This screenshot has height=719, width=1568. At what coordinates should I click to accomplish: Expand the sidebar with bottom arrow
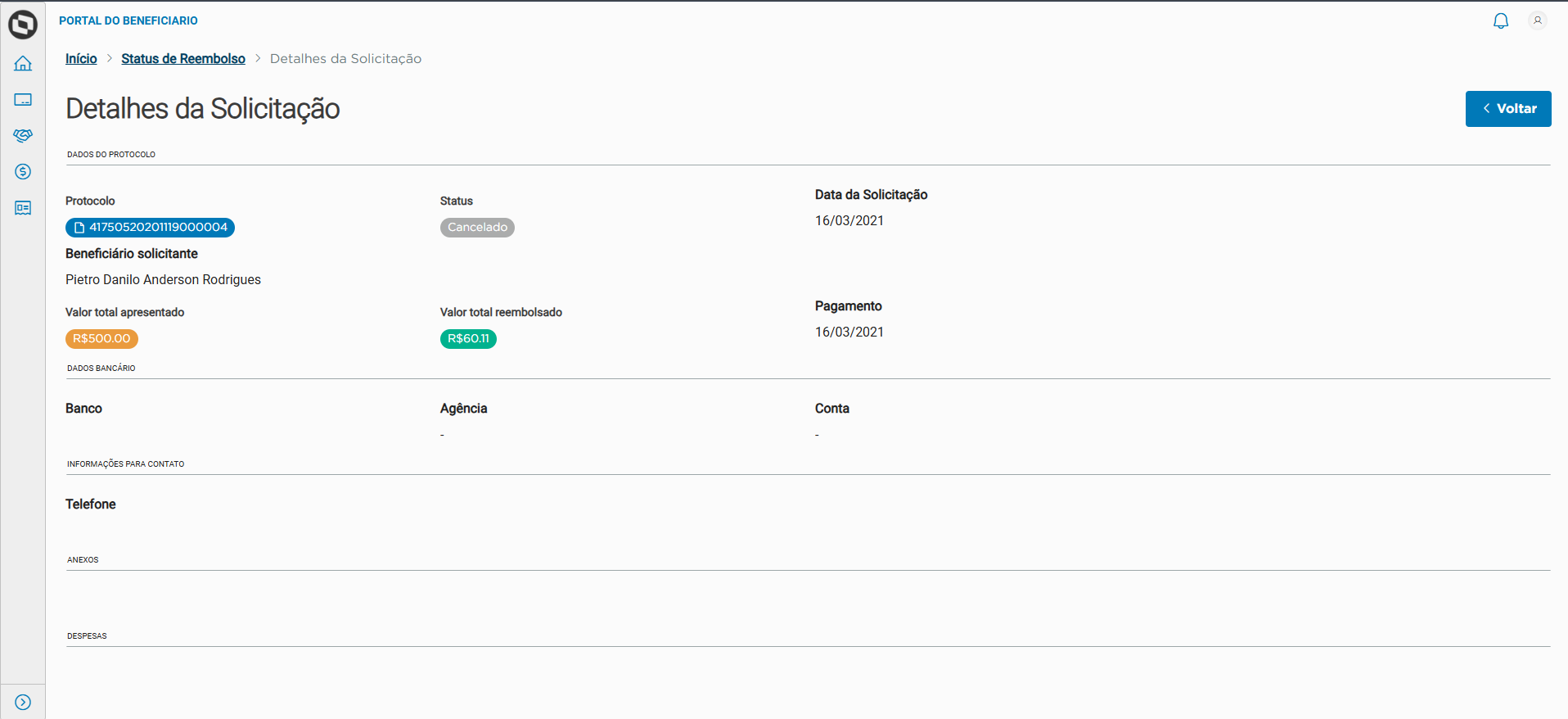point(23,702)
